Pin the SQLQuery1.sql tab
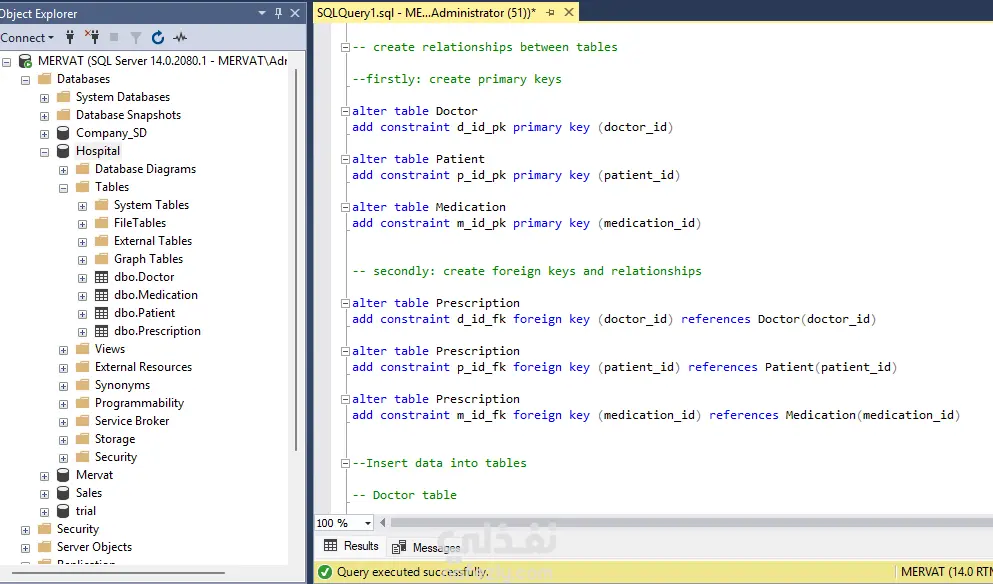The image size is (993, 584). (551, 12)
